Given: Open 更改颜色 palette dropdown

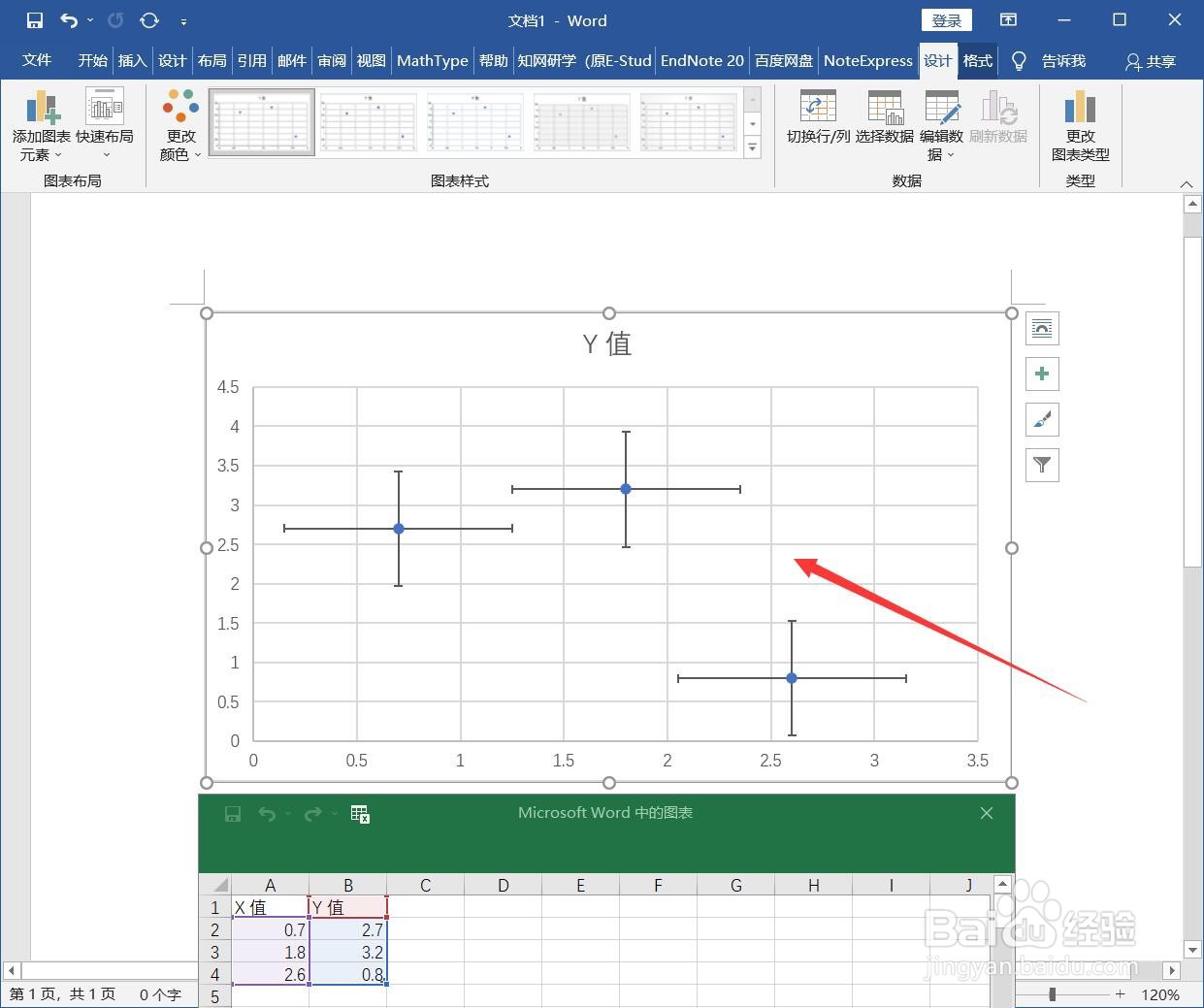Looking at the screenshot, I should pyautogui.click(x=180, y=126).
